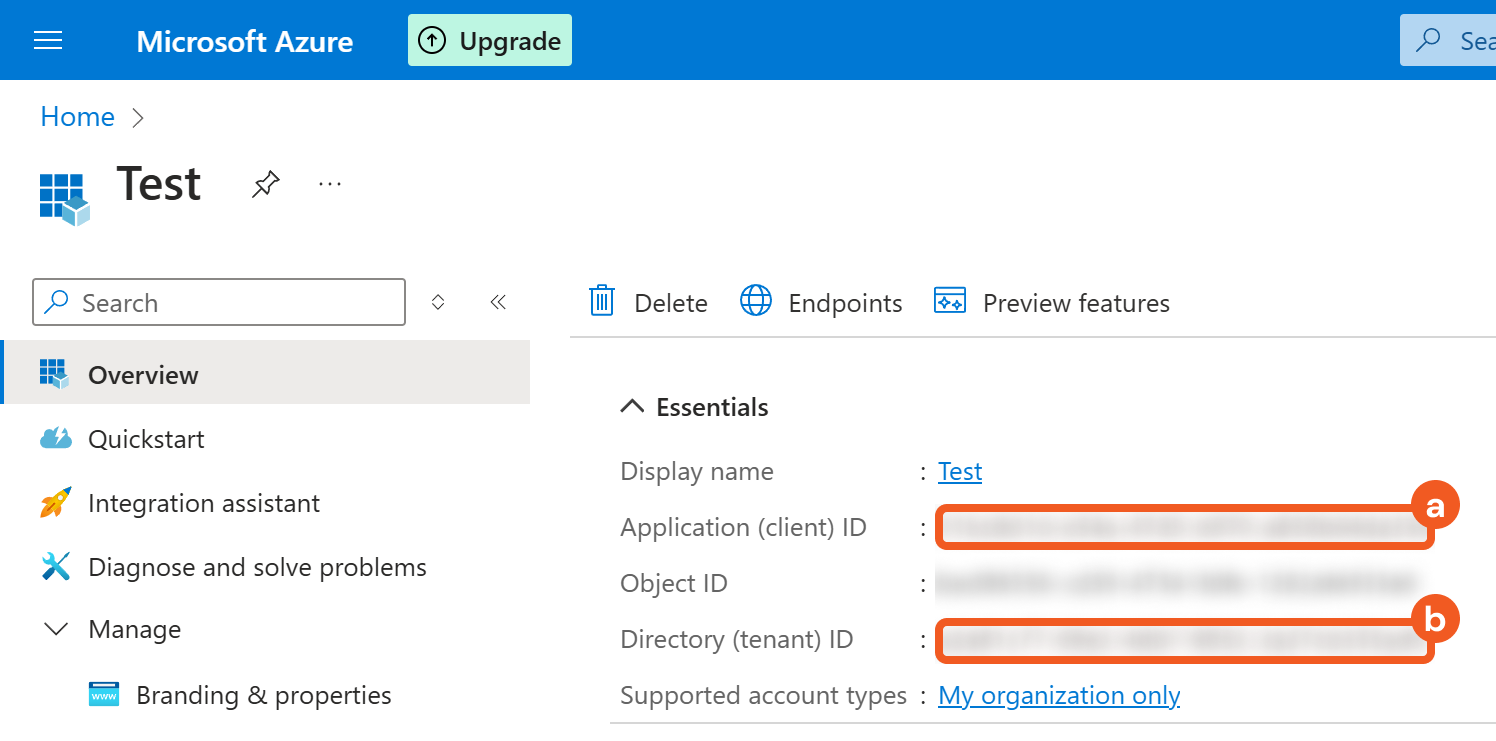
Task: Click the Diagnose and solve problems wrench icon
Action: tap(55, 567)
